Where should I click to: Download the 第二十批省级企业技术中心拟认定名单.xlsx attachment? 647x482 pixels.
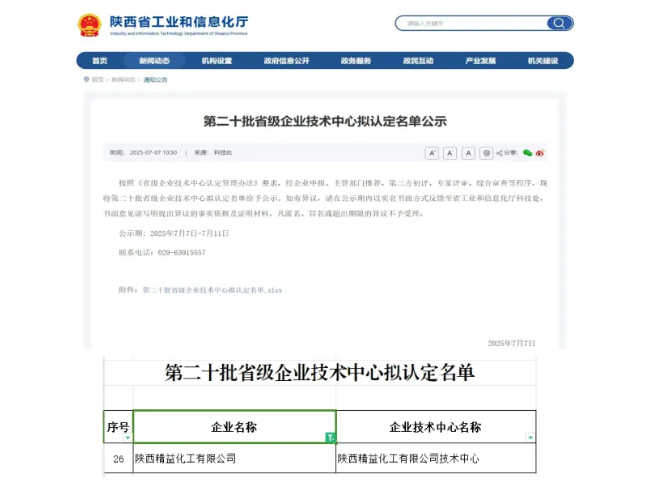(x=212, y=290)
